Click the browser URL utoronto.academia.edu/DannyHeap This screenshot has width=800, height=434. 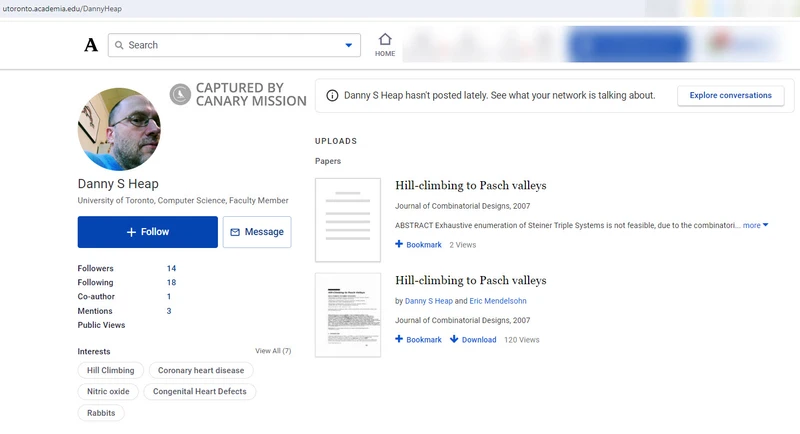click(62, 9)
